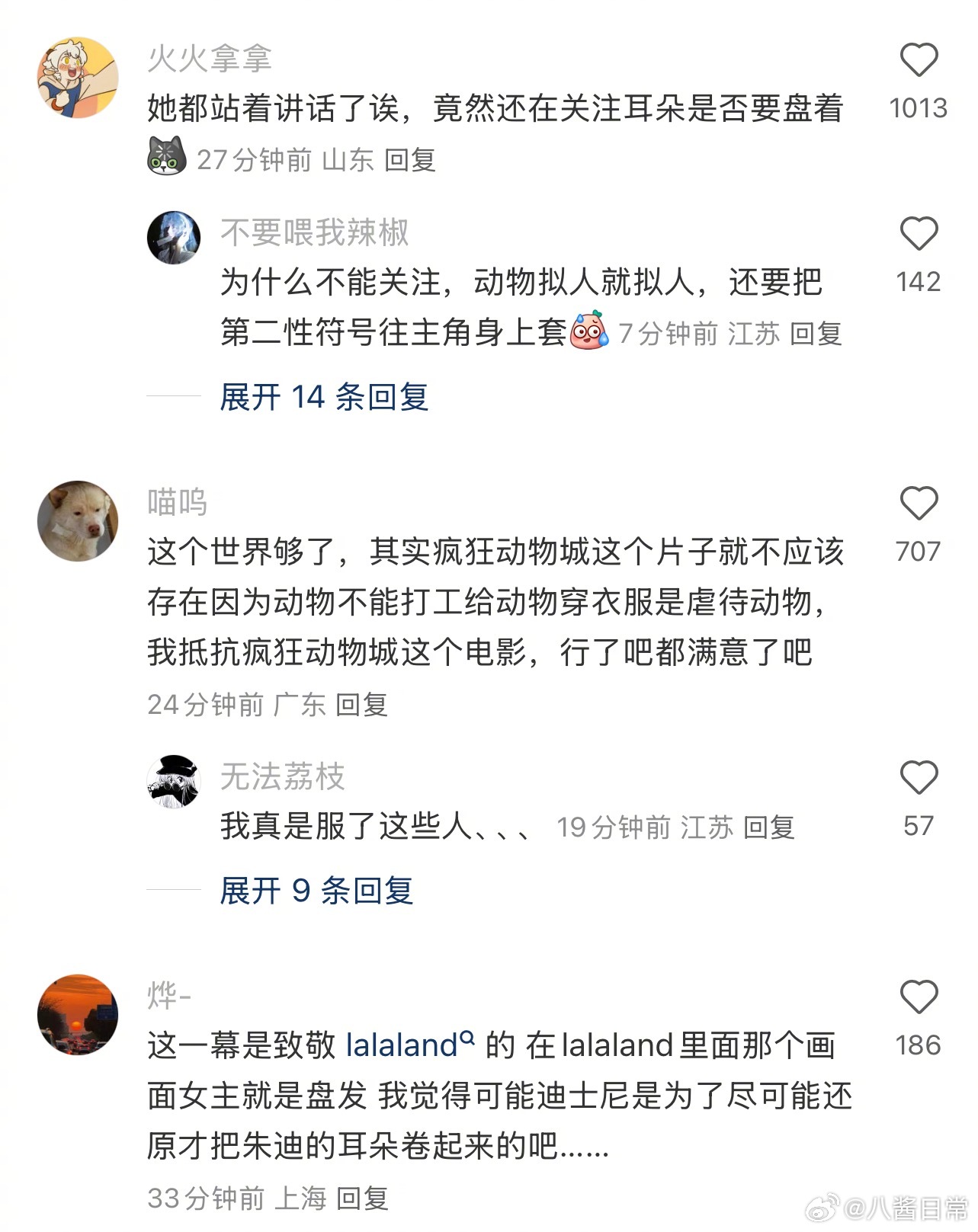Image resolution: width=978 pixels, height=1232 pixels.
Task: Like the comment by 火火拿拿
Action: click(x=919, y=60)
